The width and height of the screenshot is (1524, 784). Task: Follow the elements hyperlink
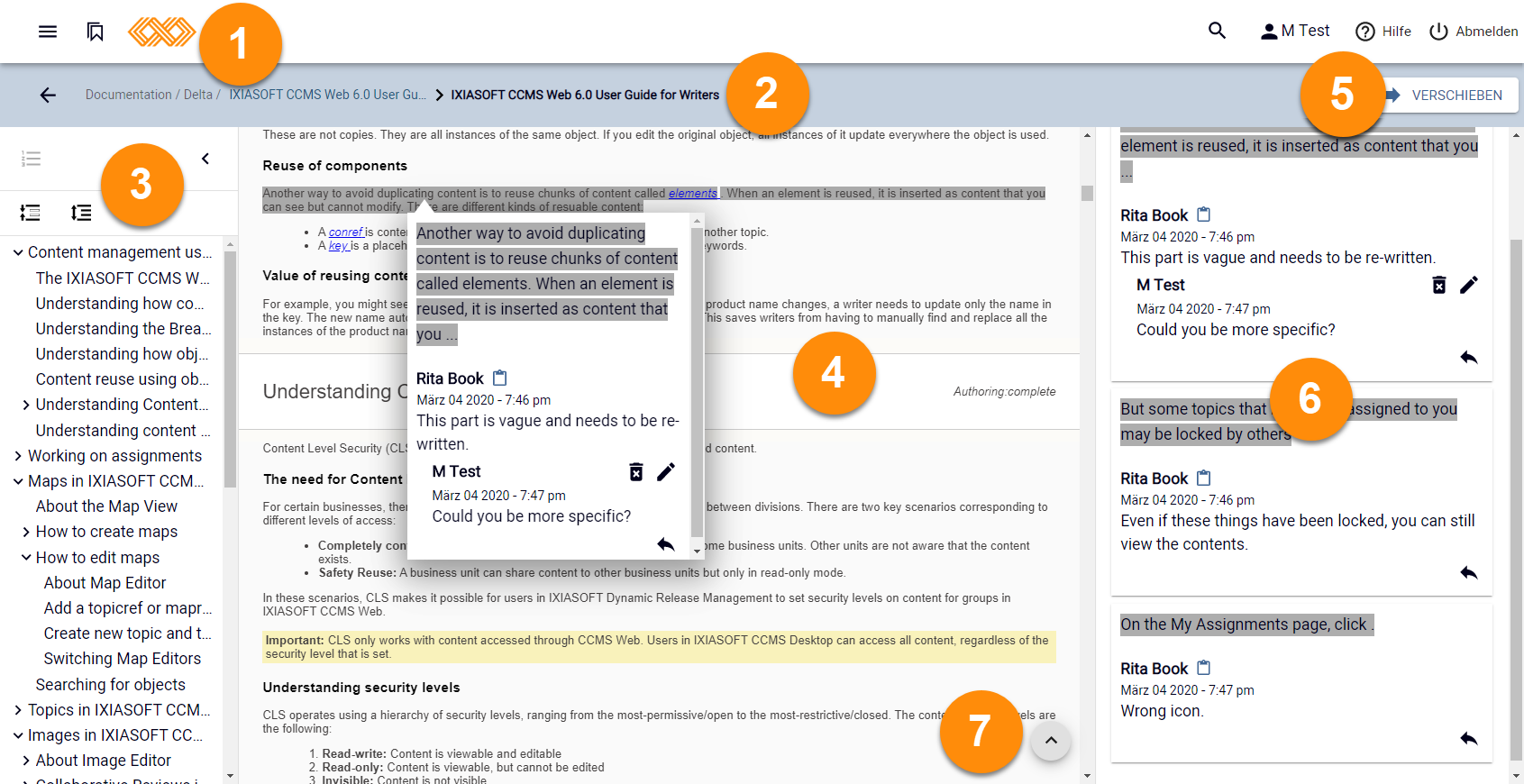pyautogui.click(x=692, y=193)
